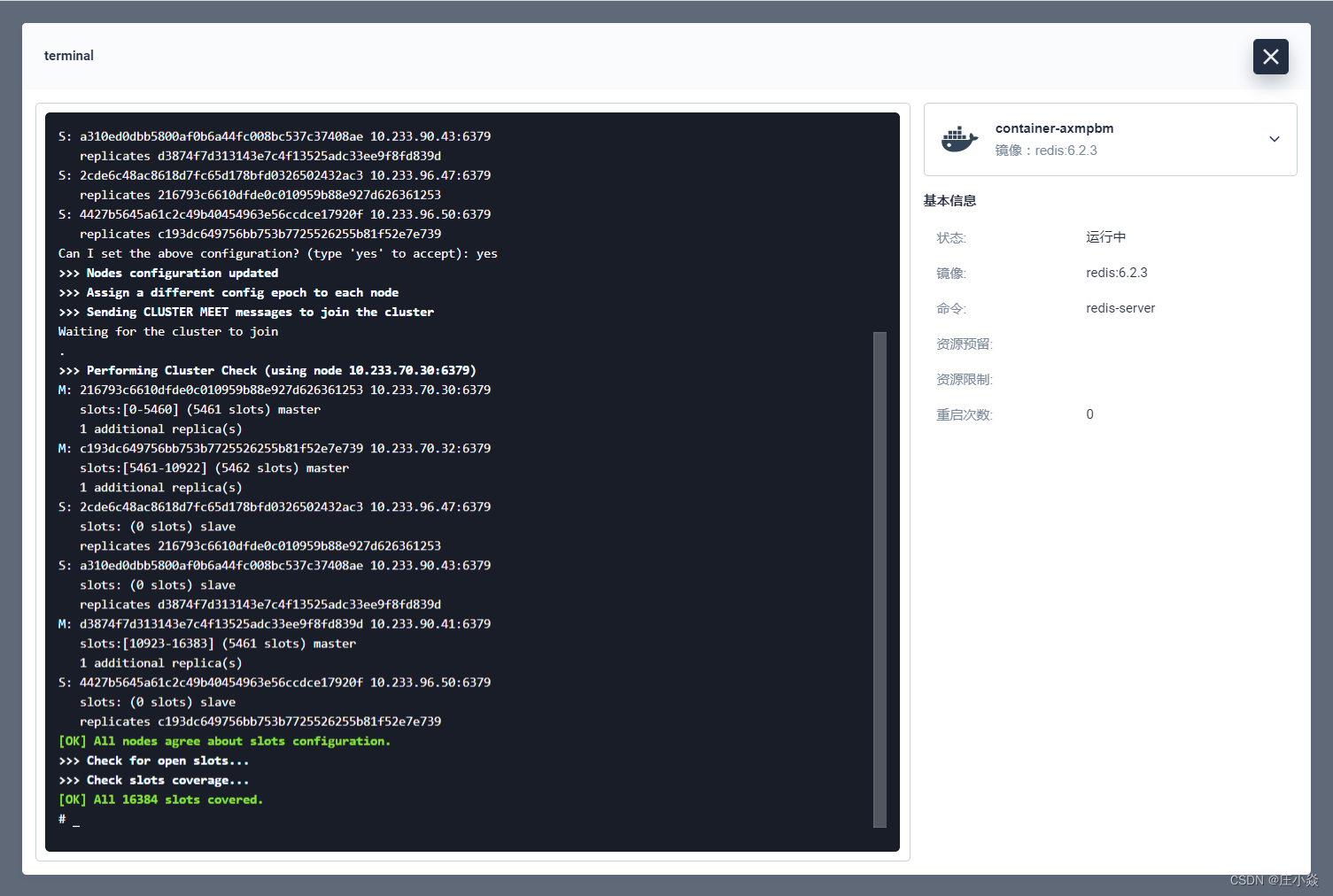This screenshot has width=1333, height=896.
Task: Click '[OK] All nodes agree about slots configuration.' line
Action: point(224,741)
